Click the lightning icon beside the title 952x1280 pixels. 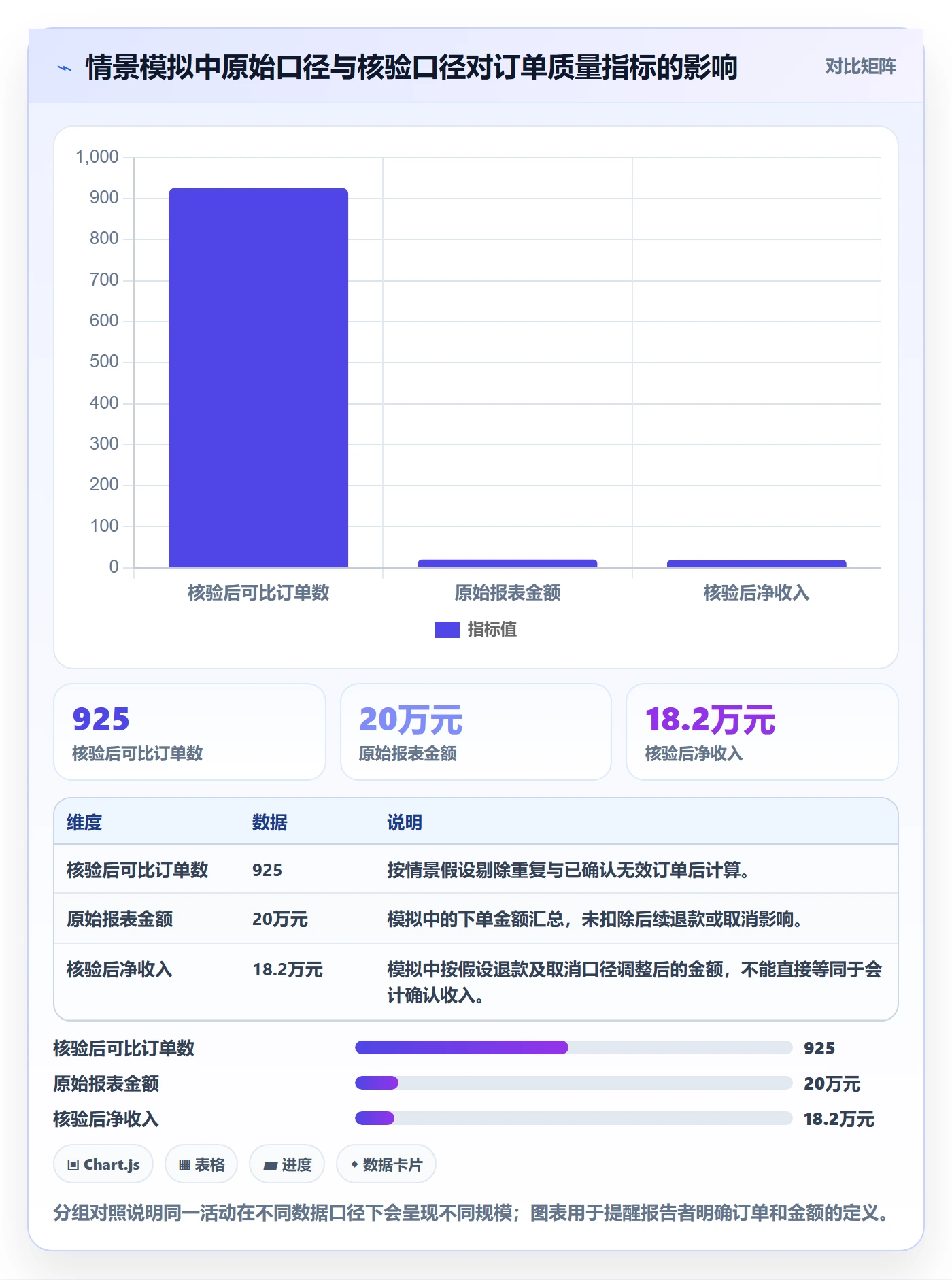tap(65, 68)
